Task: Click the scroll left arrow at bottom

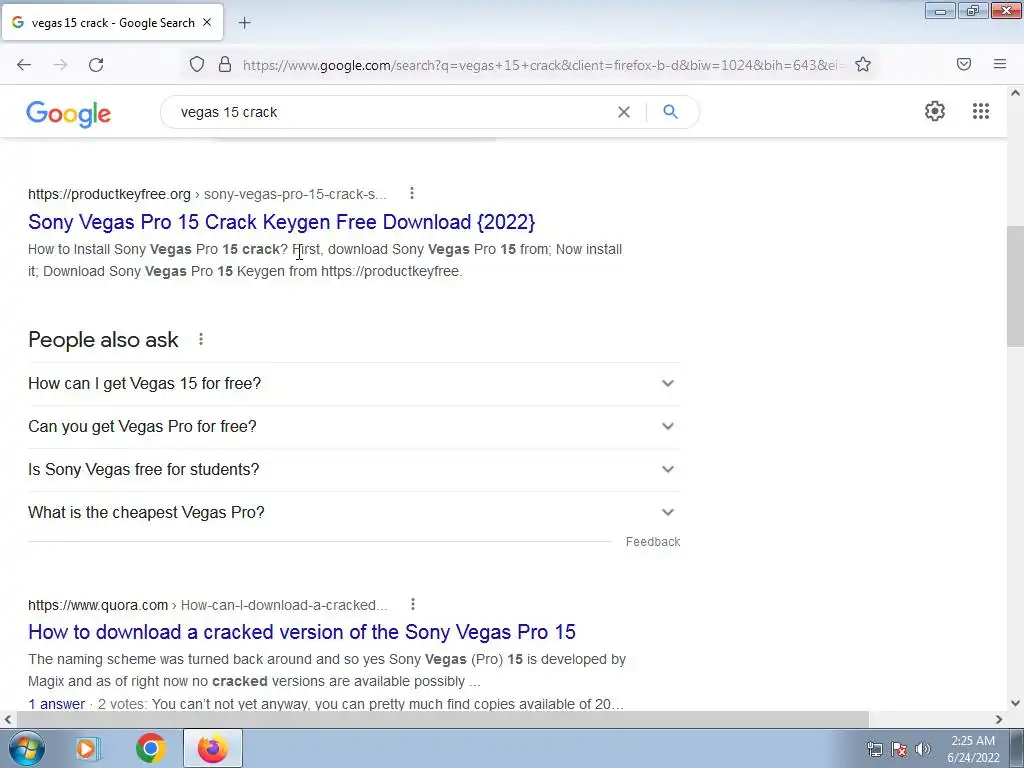Action: [8, 719]
